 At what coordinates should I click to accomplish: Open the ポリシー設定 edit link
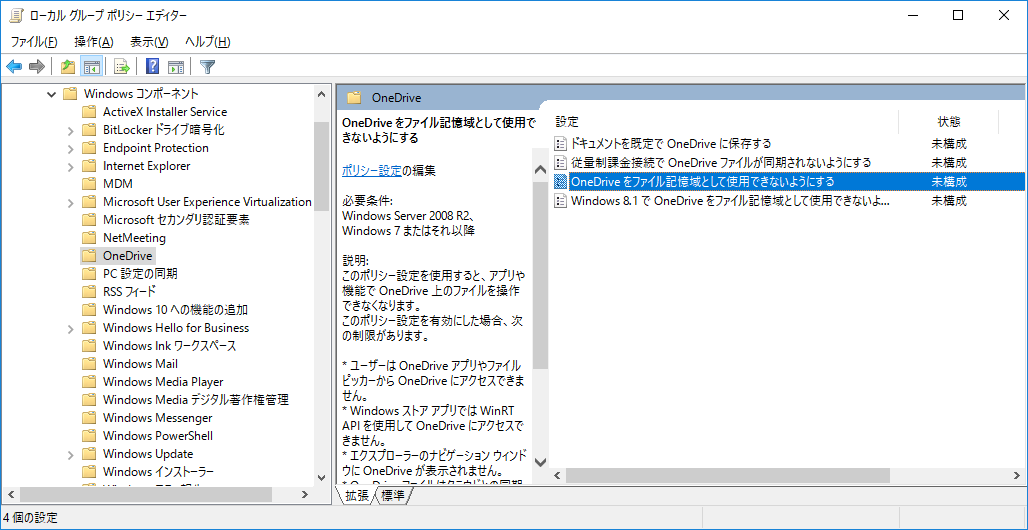(372, 171)
